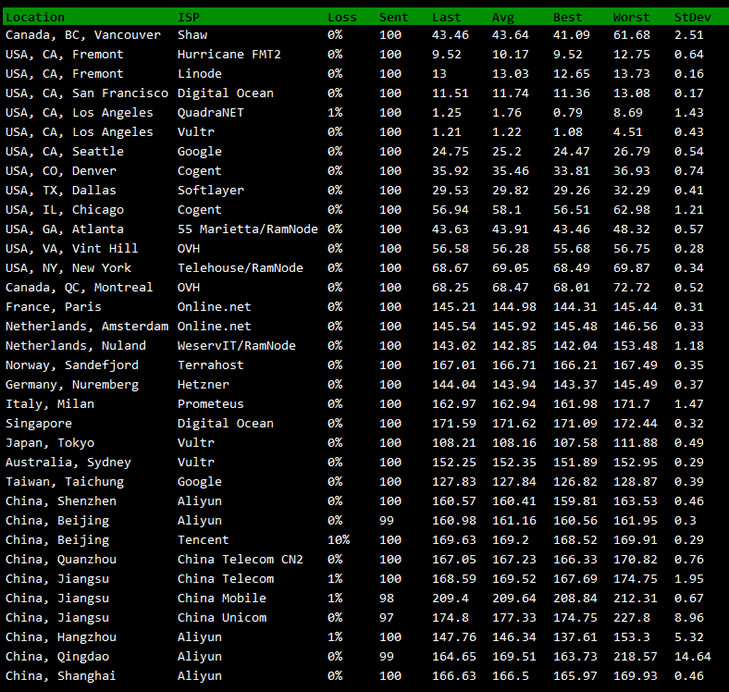Image resolution: width=729 pixels, height=692 pixels.
Task: Click the 8.96 StDev value for China Unicom
Action: [689, 619]
